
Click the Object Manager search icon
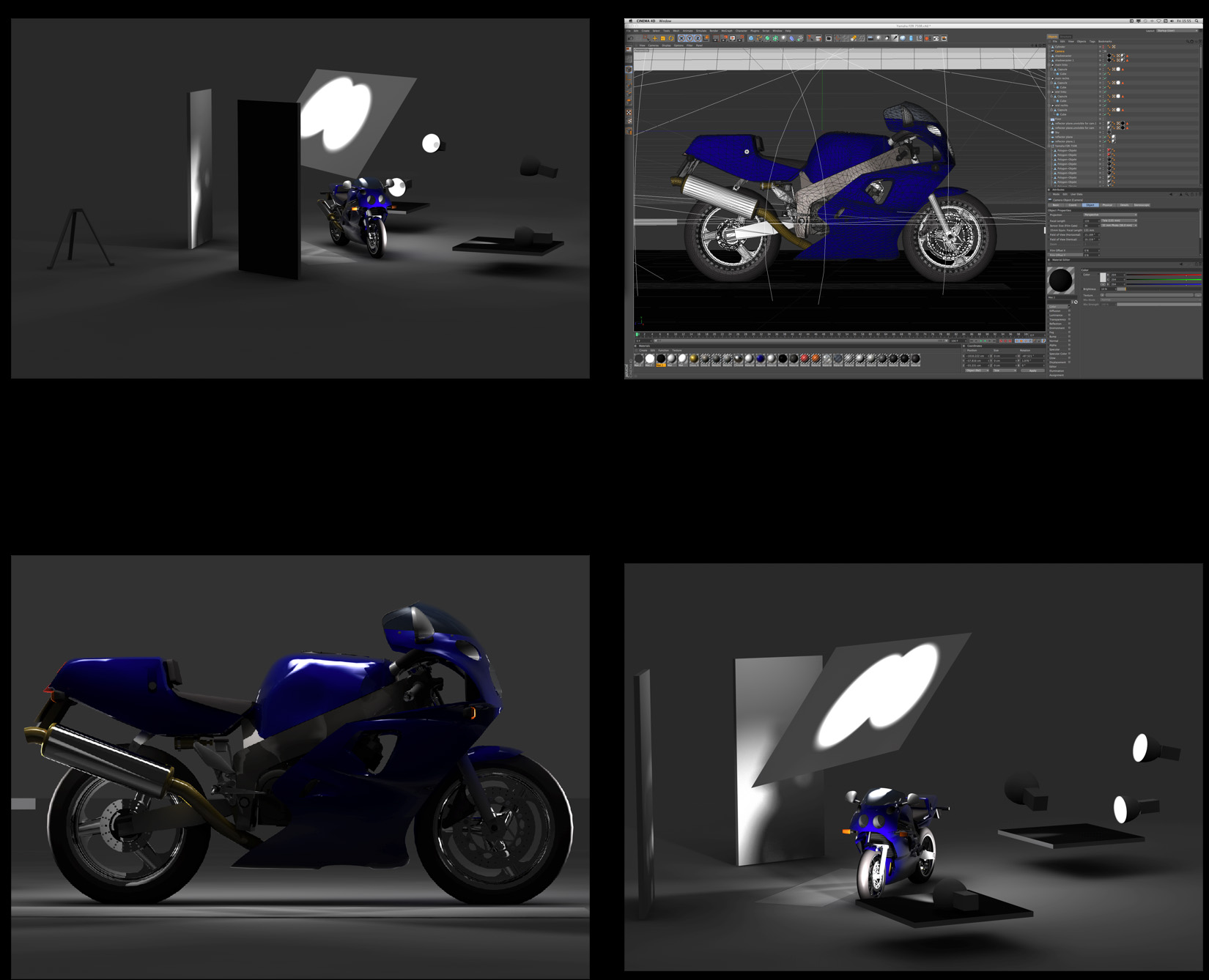coord(1188,42)
